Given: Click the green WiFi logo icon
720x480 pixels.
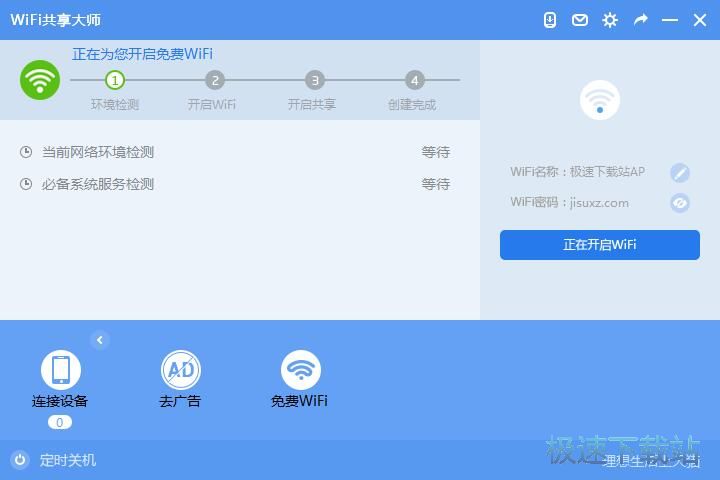Looking at the screenshot, I should (x=40, y=80).
